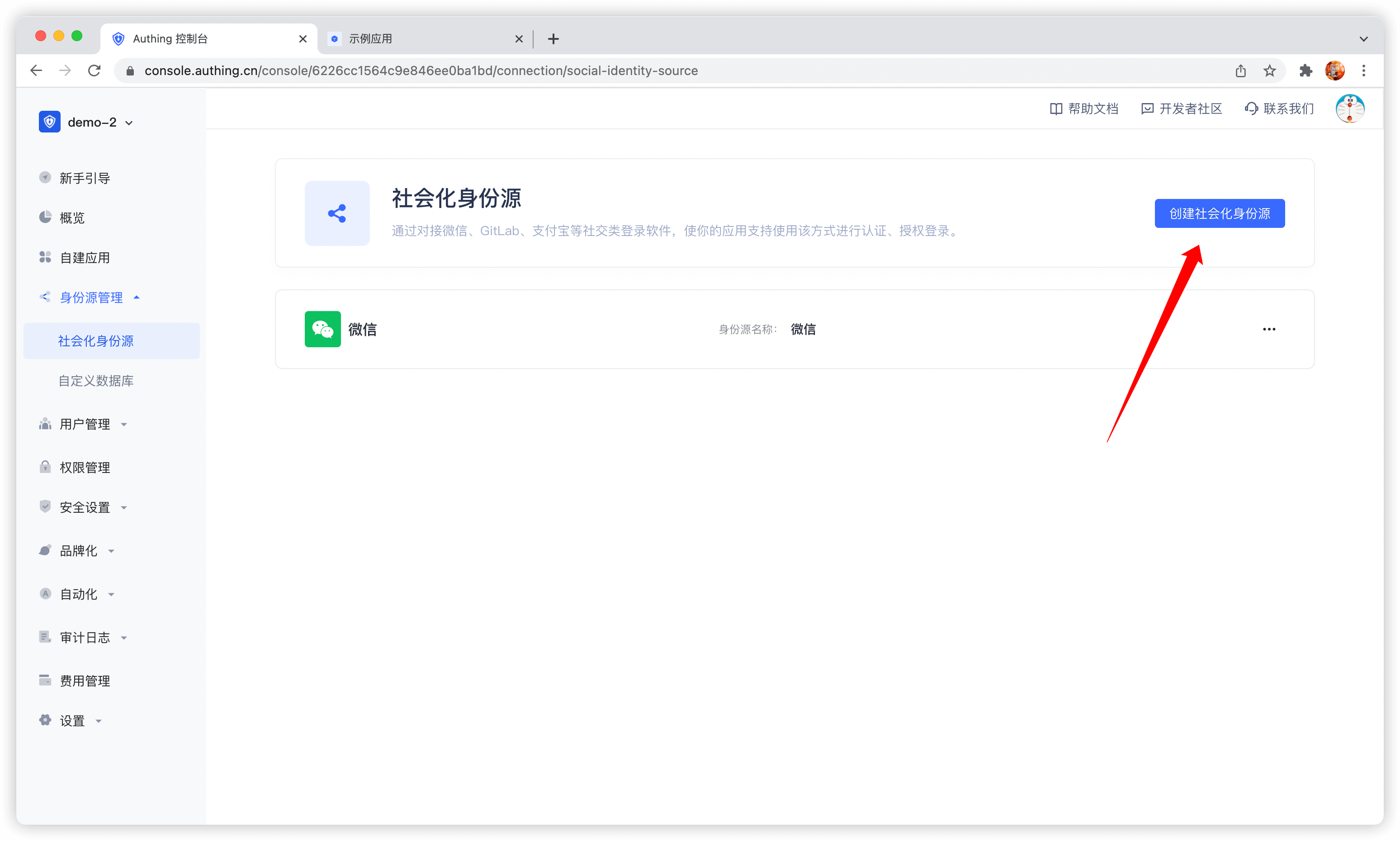Expand the 品牌化 sidebar menu
This screenshot has height=841, width=1400.
point(78,550)
